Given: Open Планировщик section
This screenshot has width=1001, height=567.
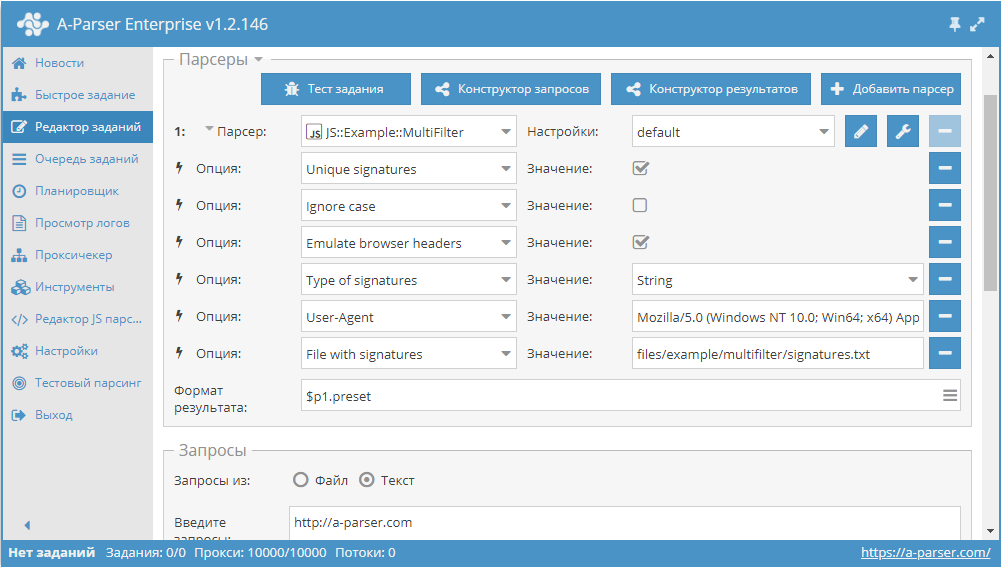Looking at the screenshot, I should pos(77,190).
